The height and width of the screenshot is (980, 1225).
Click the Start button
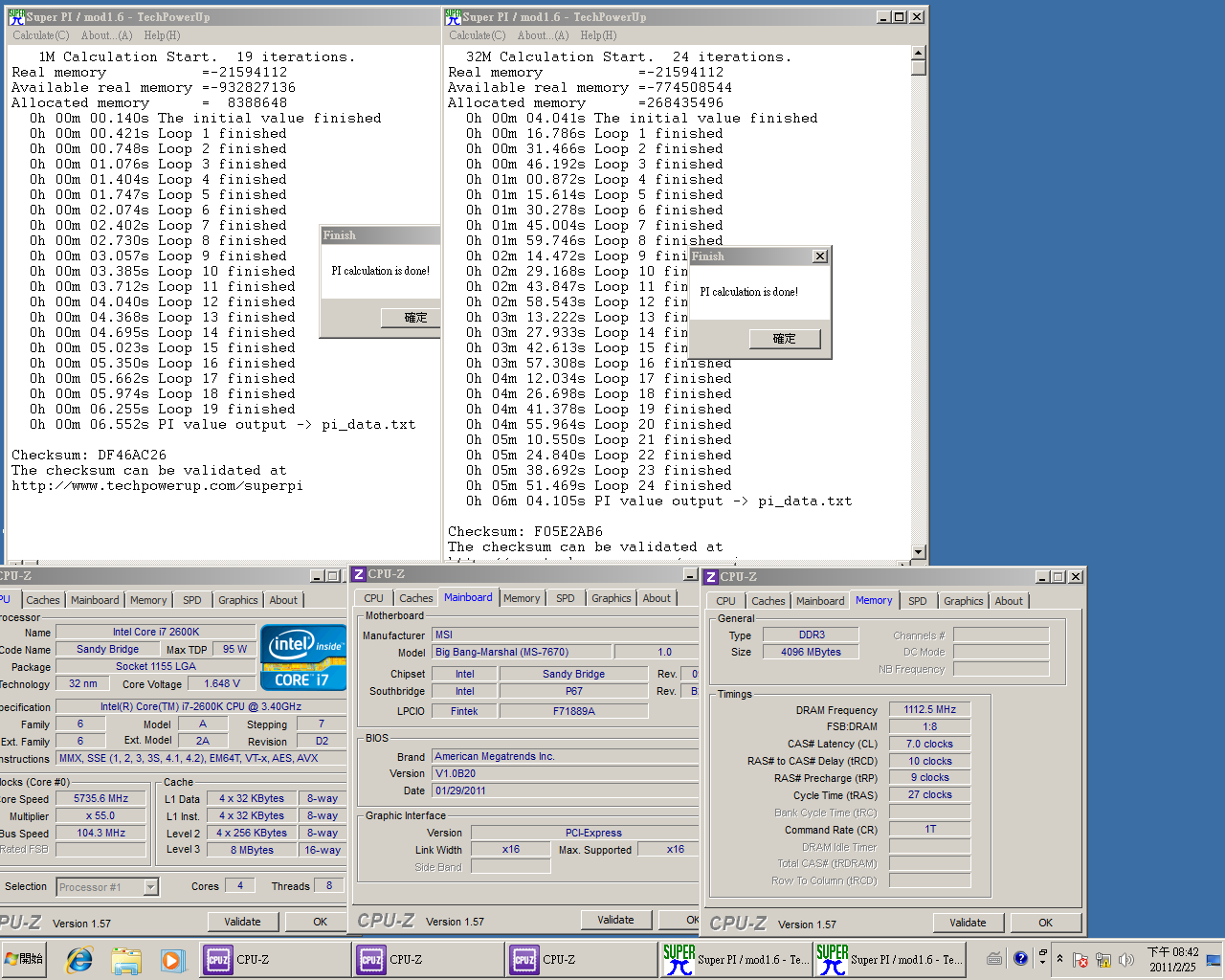click(x=24, y=959)
